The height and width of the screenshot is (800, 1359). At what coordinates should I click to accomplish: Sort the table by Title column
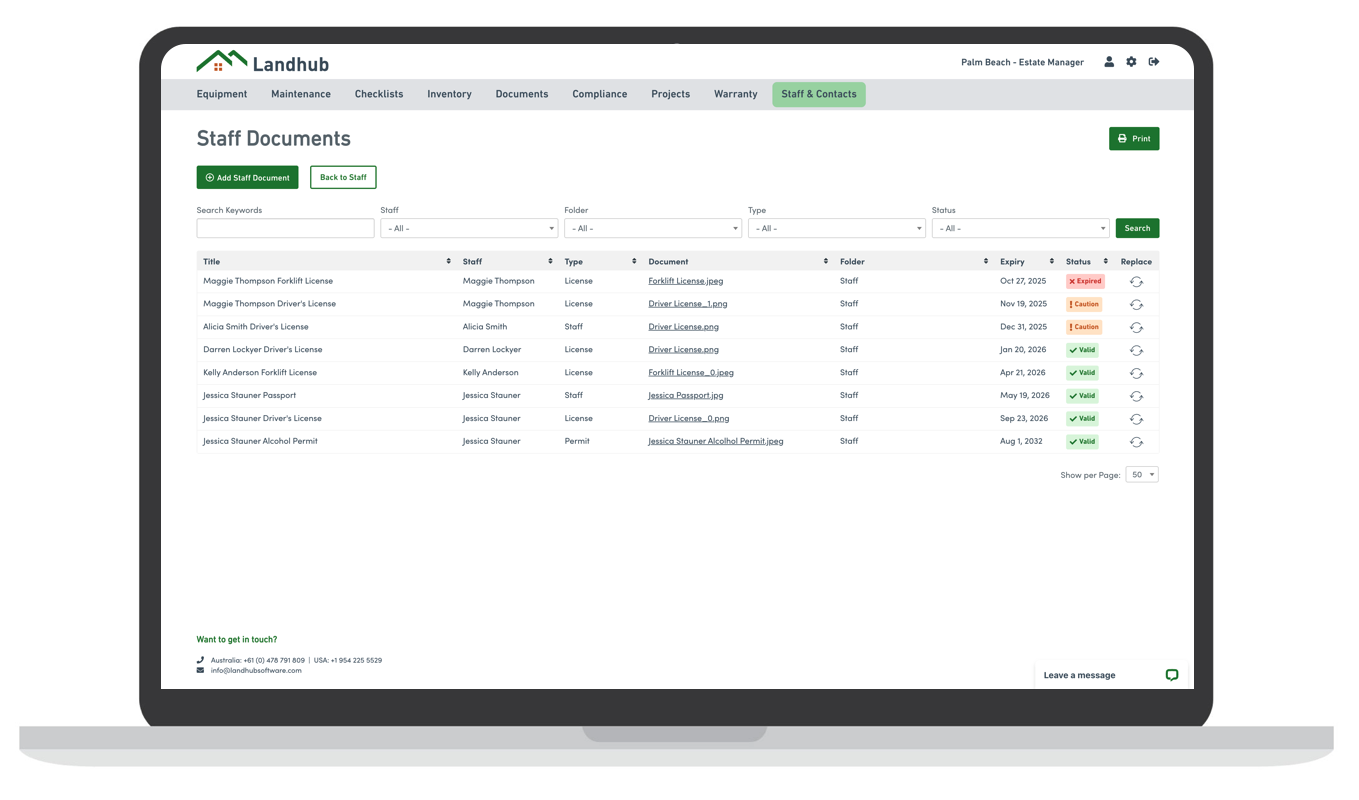click(448, 262)
